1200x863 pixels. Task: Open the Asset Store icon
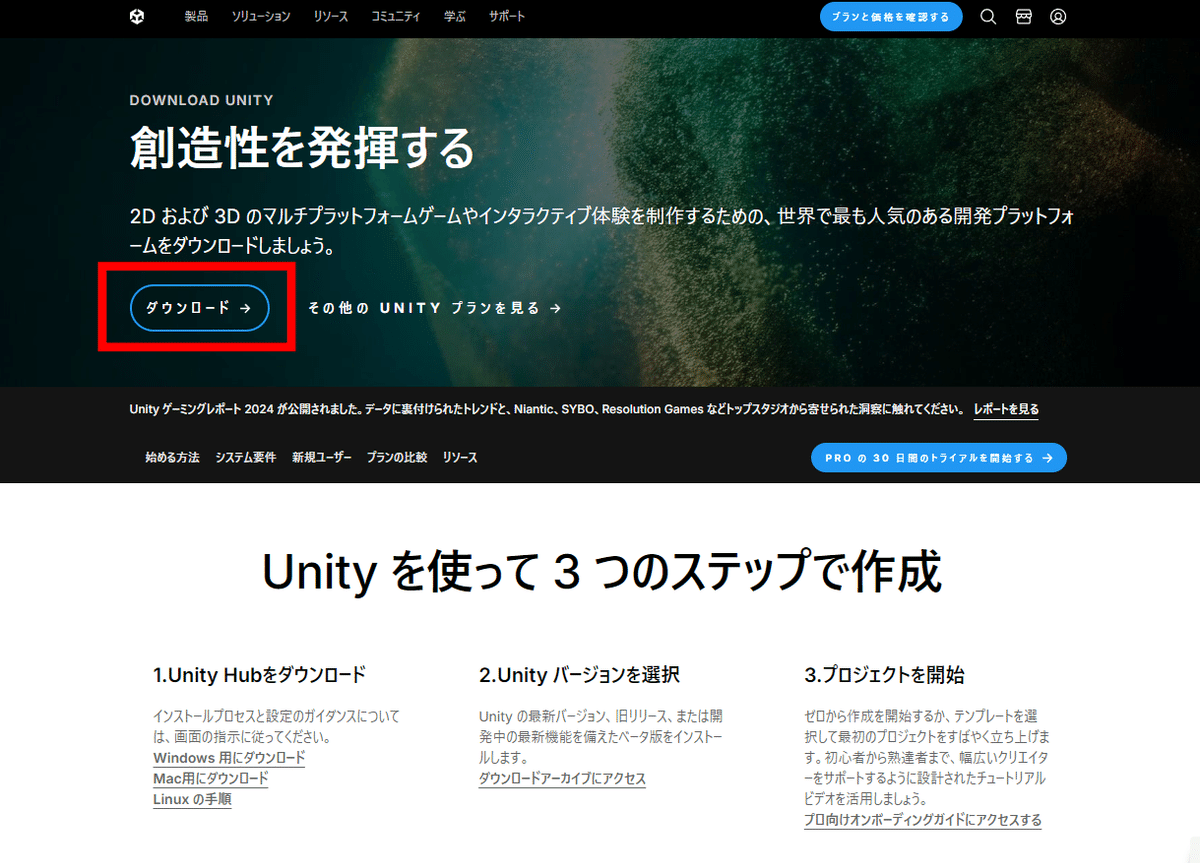point(1023,17)
